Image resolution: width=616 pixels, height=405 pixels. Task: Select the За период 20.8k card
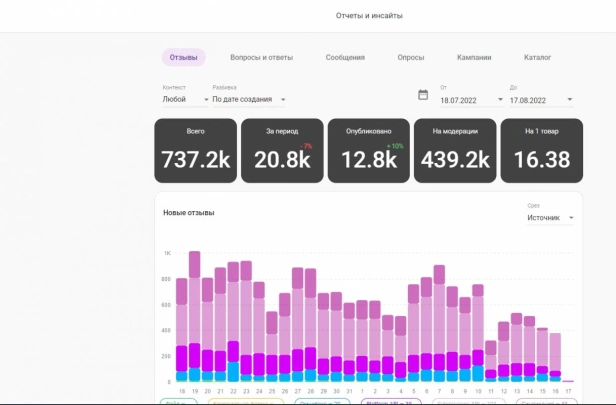pos(282,151)
